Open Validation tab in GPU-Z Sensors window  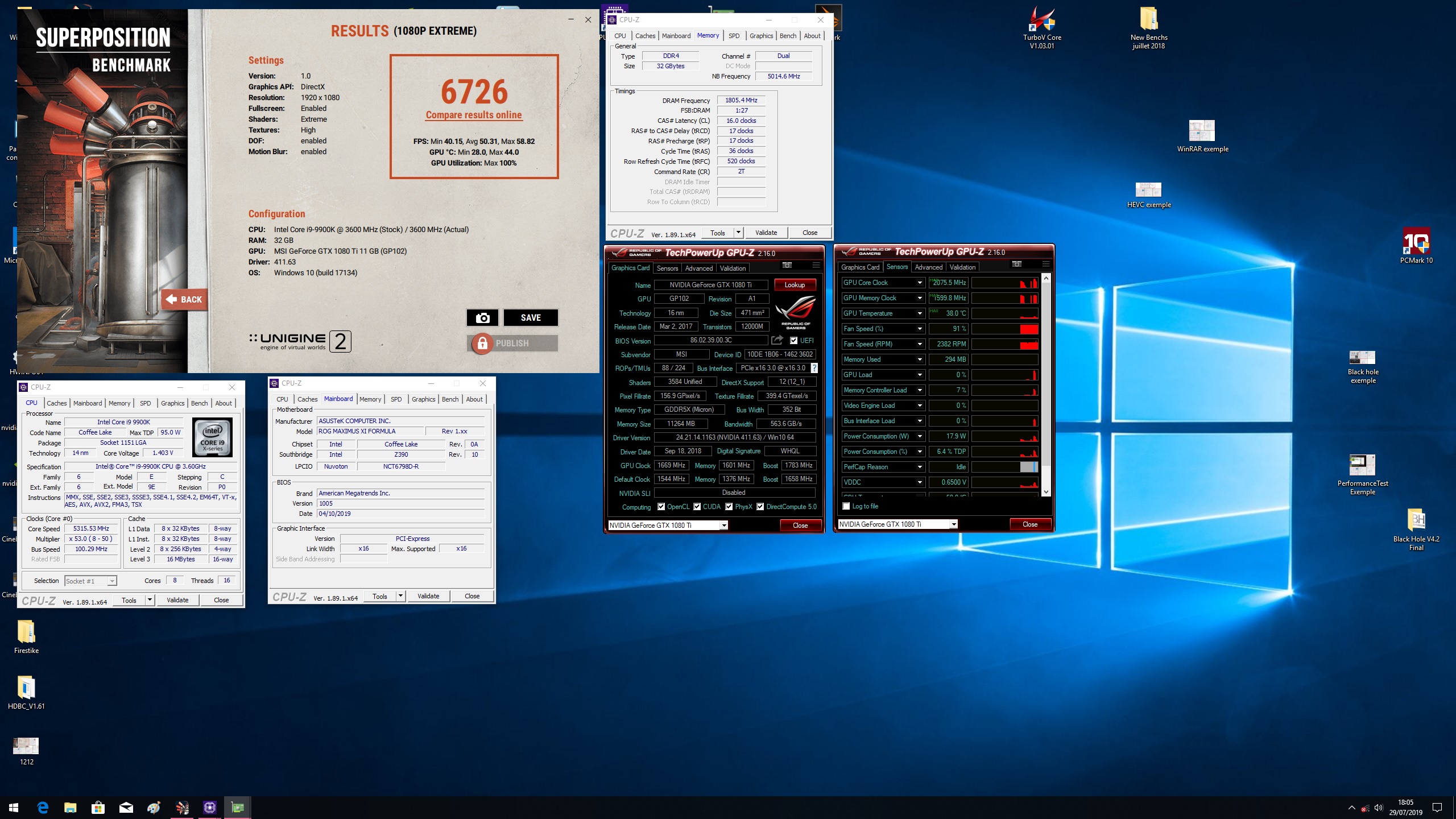coord(962,267)
